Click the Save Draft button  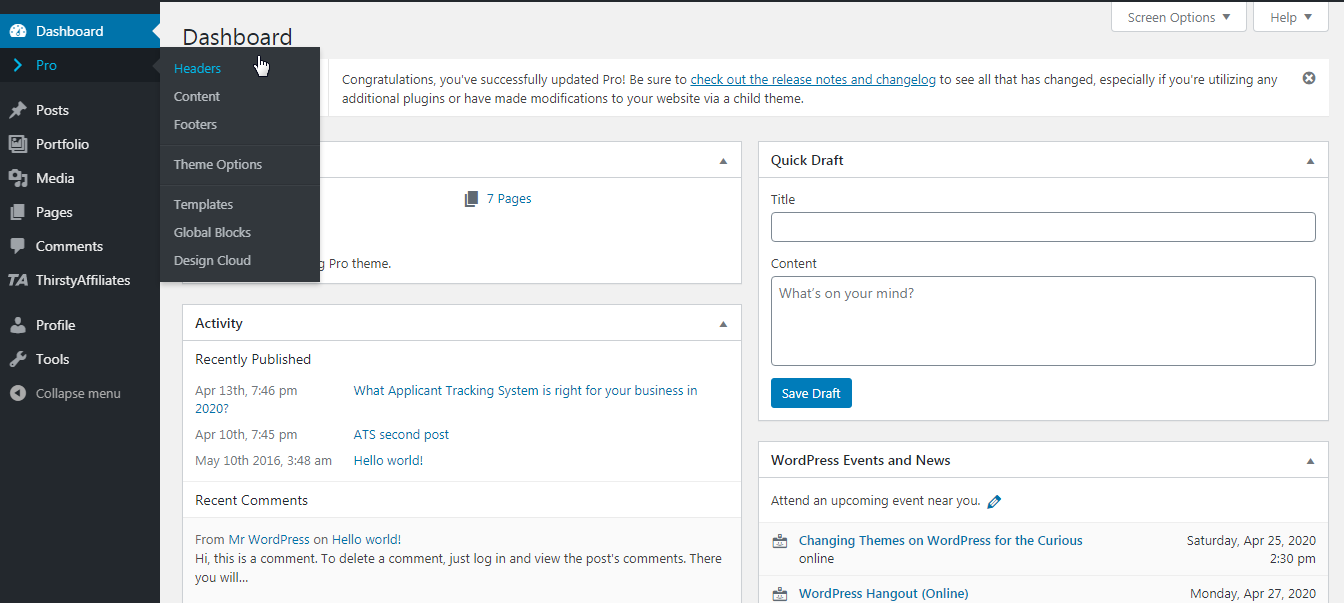pos(811,393)
